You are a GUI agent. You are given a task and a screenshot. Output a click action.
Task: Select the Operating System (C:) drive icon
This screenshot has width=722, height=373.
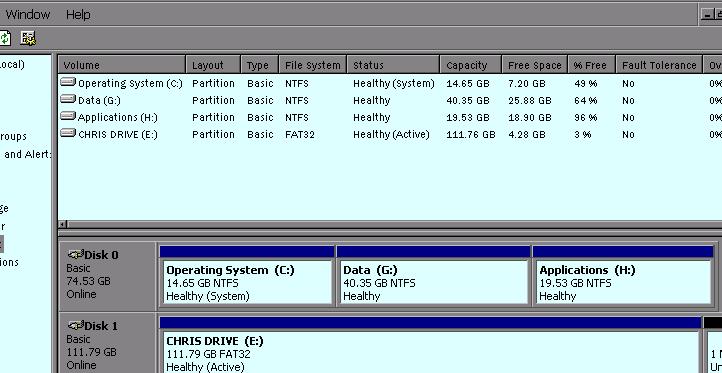tap(68, 82)
